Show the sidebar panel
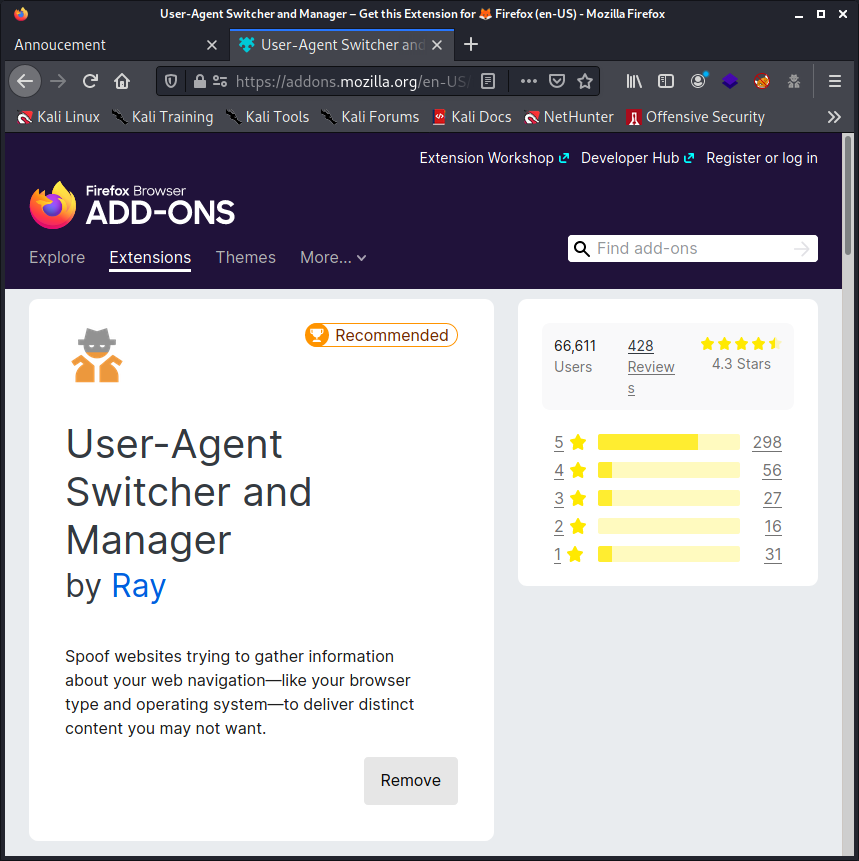The width and height of the screenshot is (859, 861). (666, 82)
